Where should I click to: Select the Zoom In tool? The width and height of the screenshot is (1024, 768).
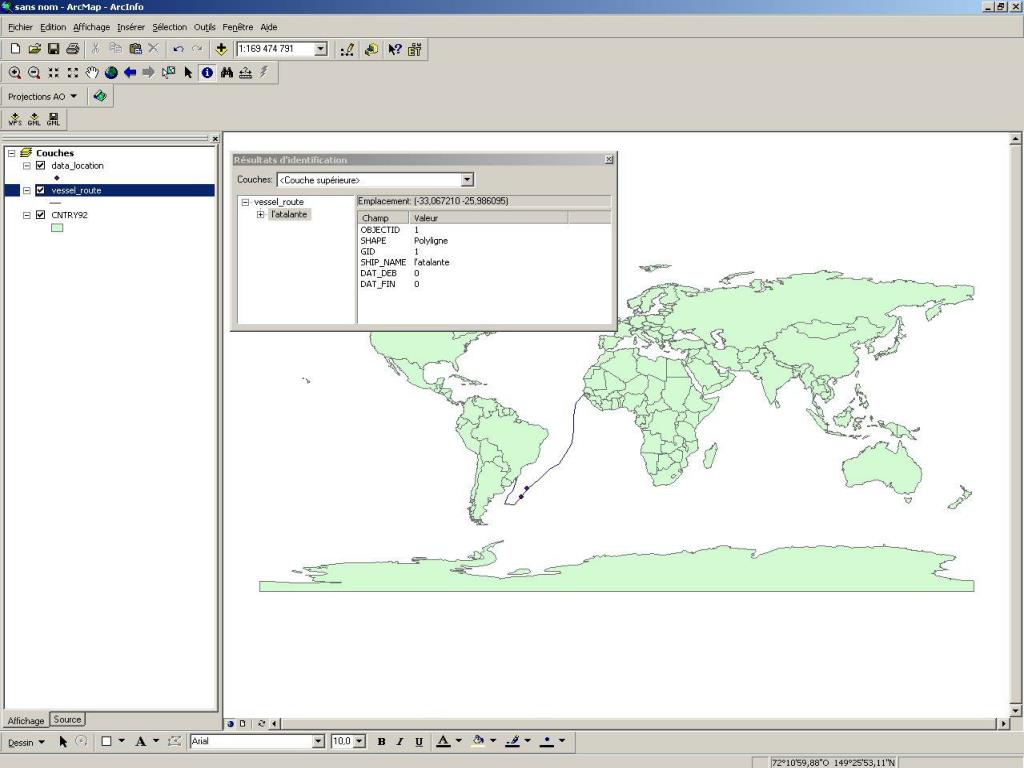[x=15, y=72]
